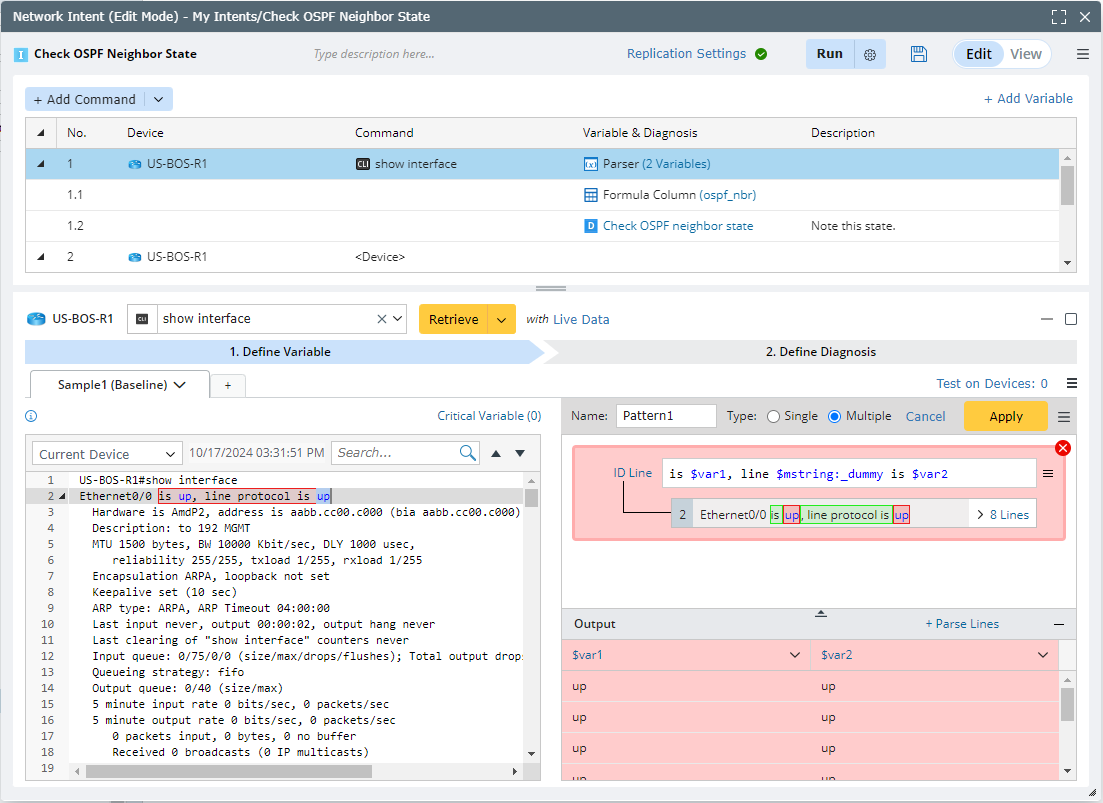Jump to next search result arrow
The height and width of the screenshot is (803, 1103).
pos(520,453)
